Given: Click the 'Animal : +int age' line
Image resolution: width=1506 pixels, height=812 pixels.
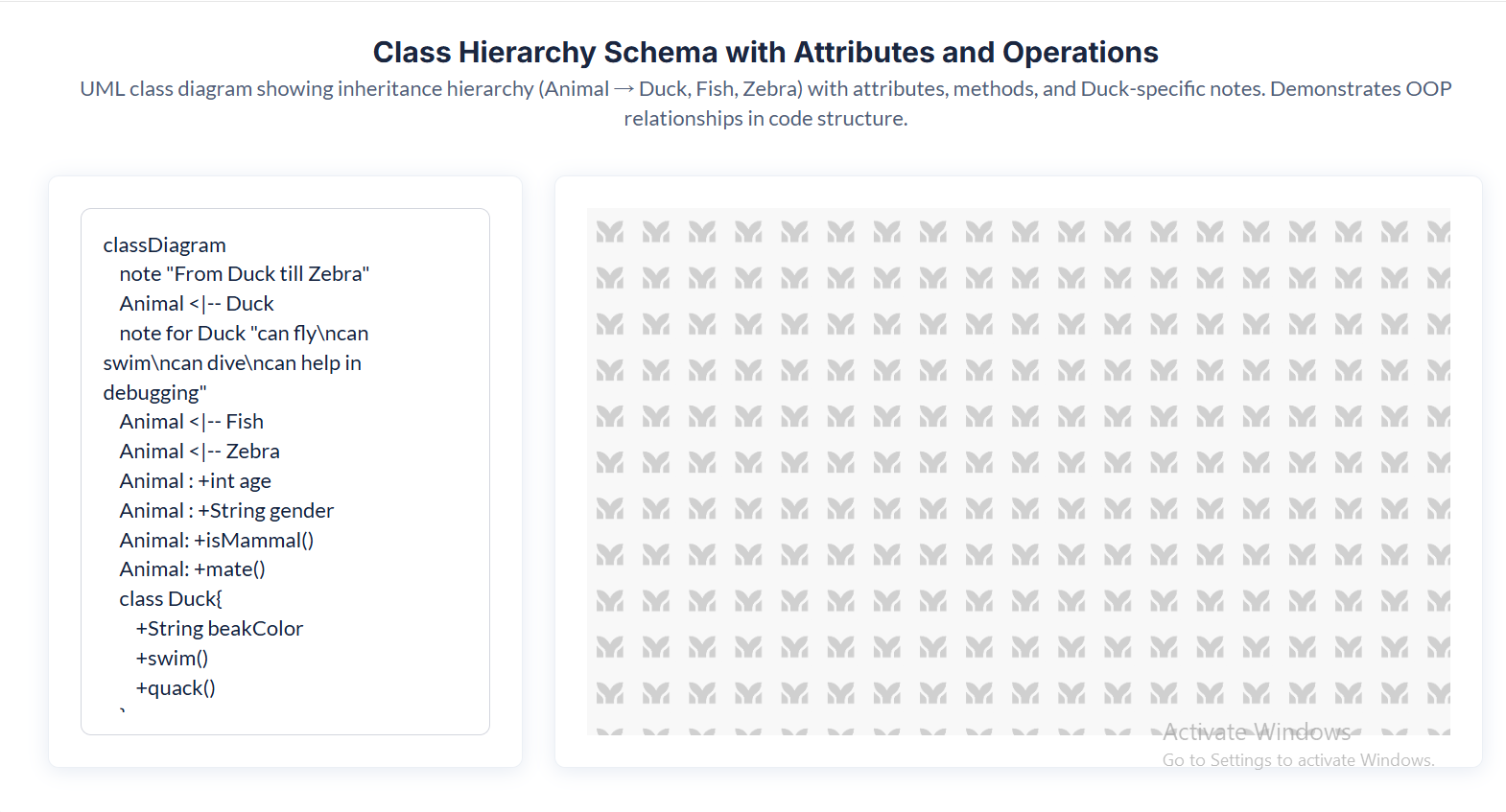Looking at the screenshot, I should click(195, 481).
